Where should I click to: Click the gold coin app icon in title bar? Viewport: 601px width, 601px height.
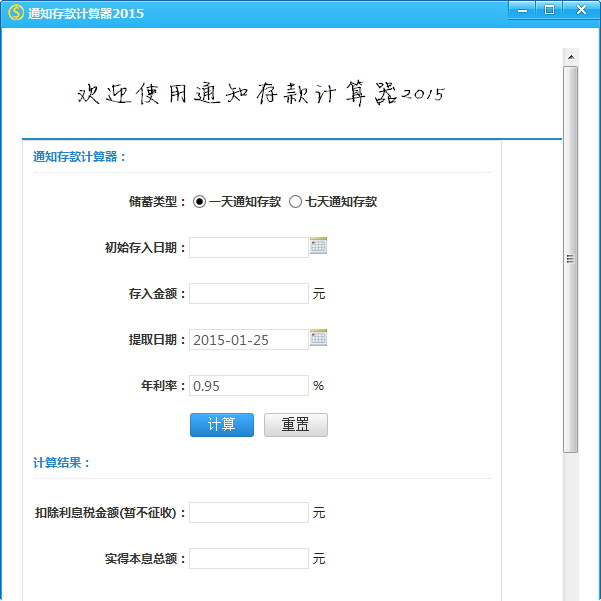[16, 13]
